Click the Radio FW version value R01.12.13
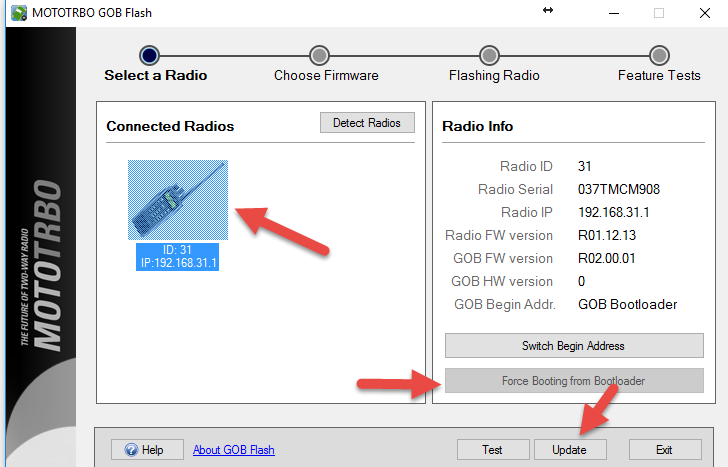 607,235
